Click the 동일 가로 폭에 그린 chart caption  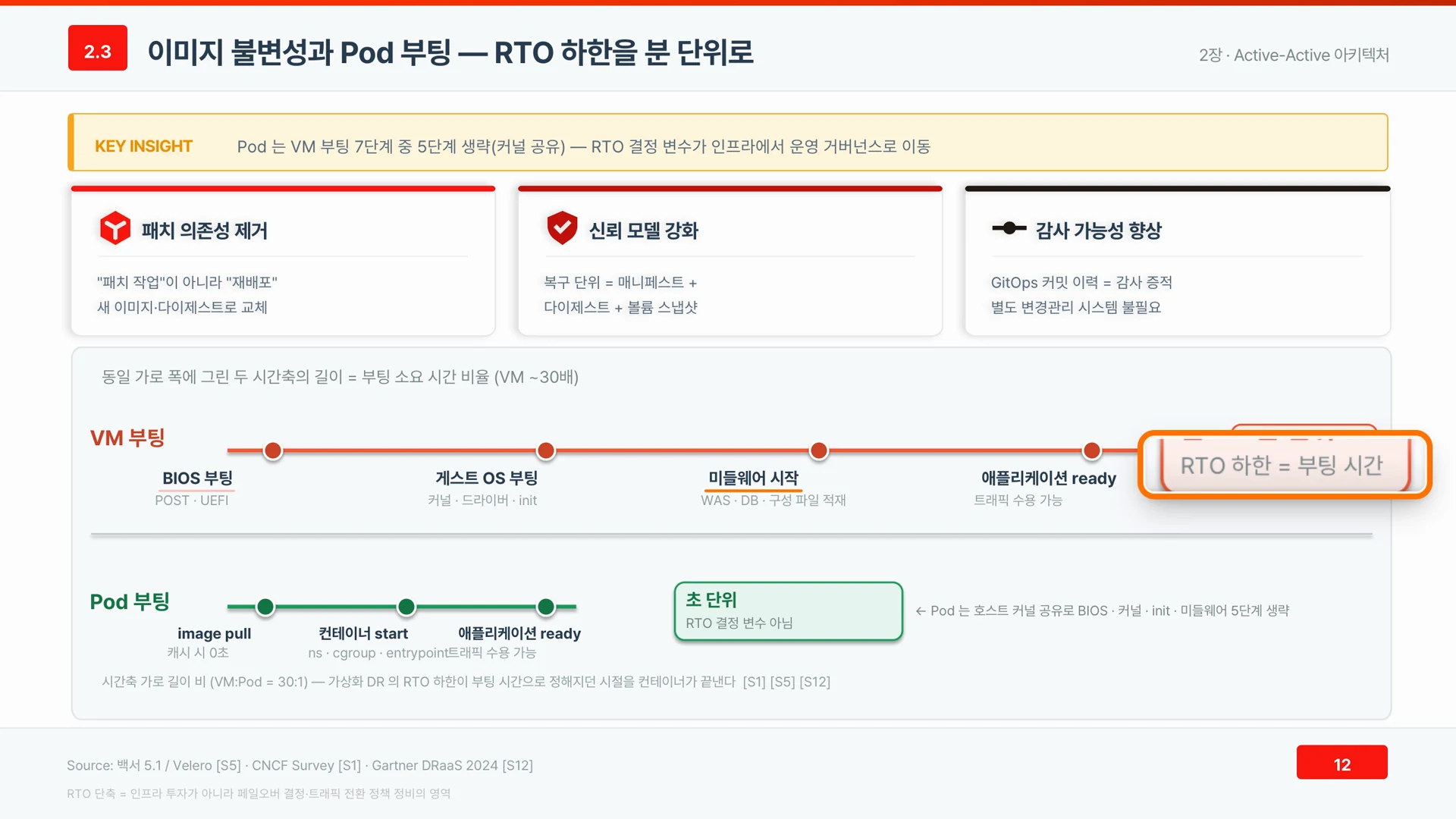340,377
